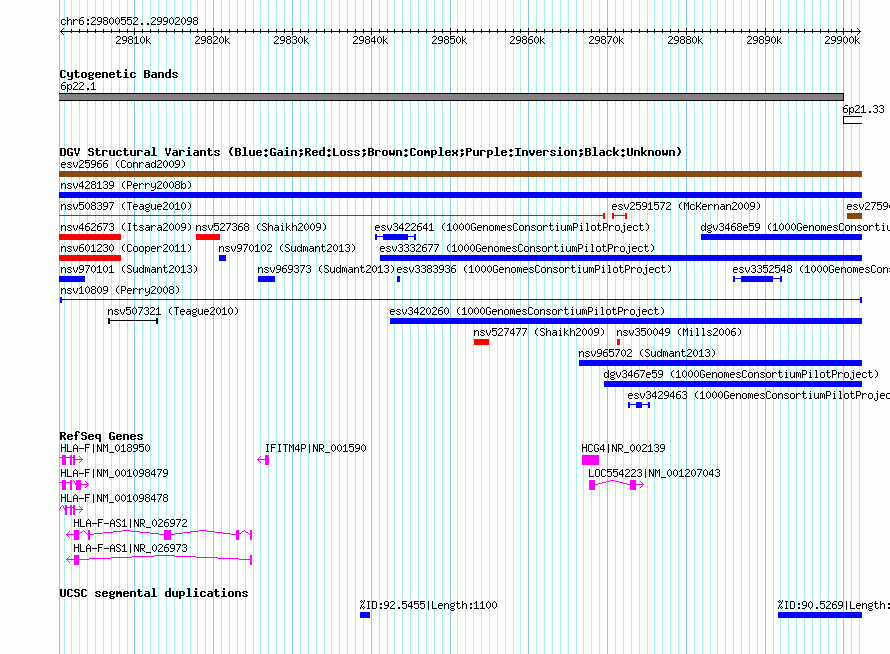This screenshot has height=654, width=890.
Task: Click nsv527477 (Shaikh2009) label
Action: (539, 332)
